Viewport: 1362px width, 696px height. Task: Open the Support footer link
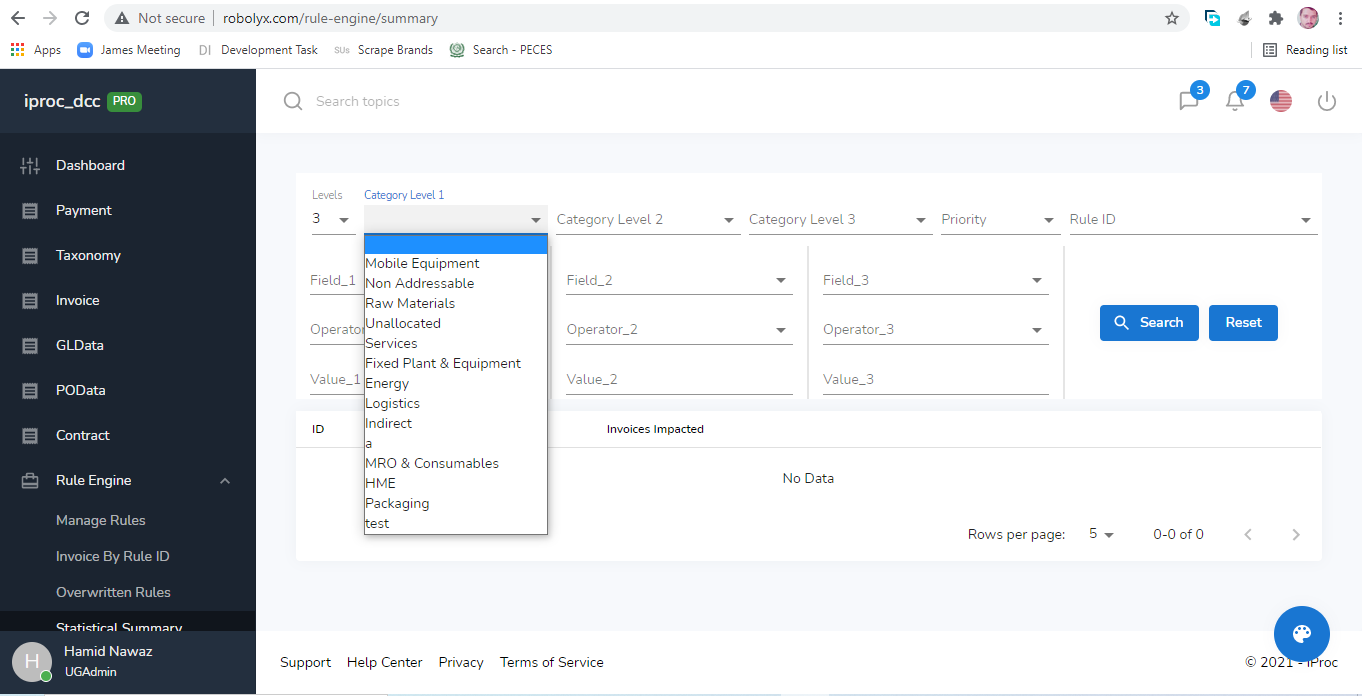click(x=305, y=663)
